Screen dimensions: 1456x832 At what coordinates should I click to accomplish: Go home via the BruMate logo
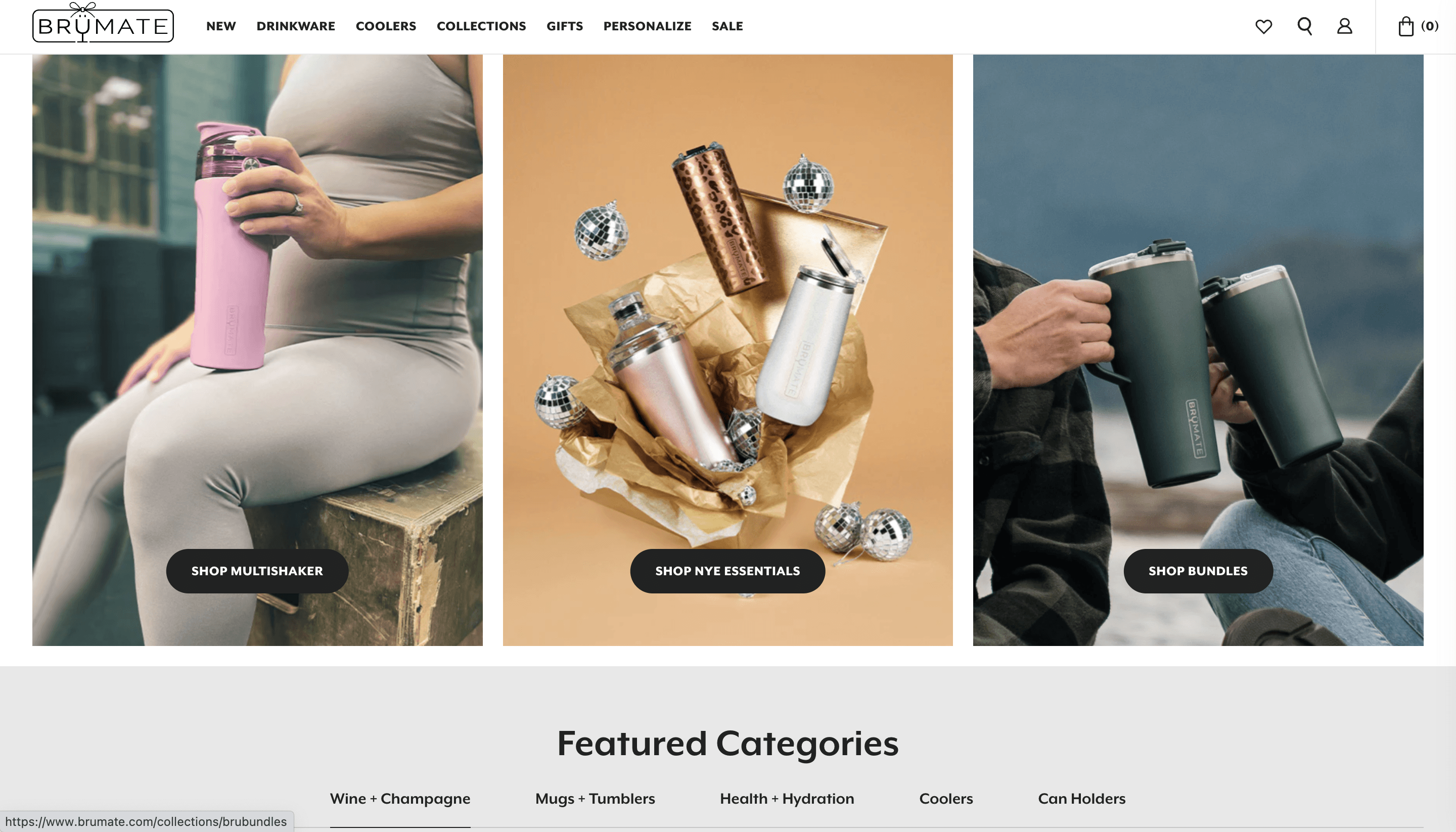103,23
